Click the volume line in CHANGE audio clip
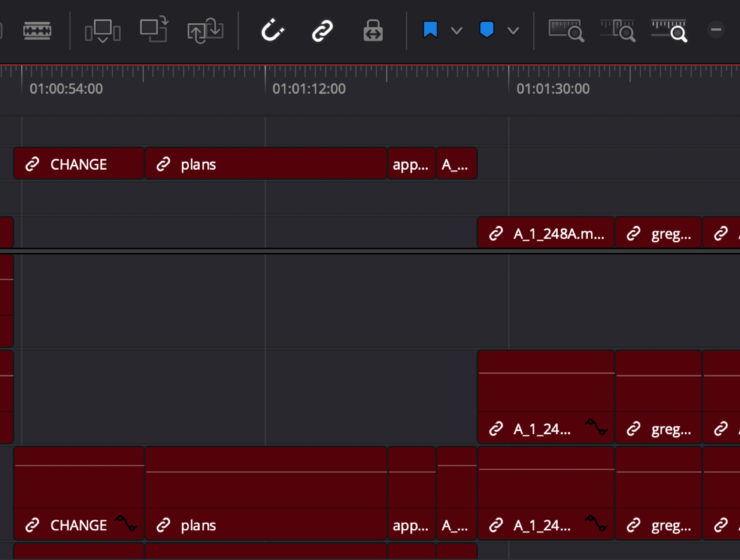The height and width of the screenshot is (560, 740). point(79,466)
